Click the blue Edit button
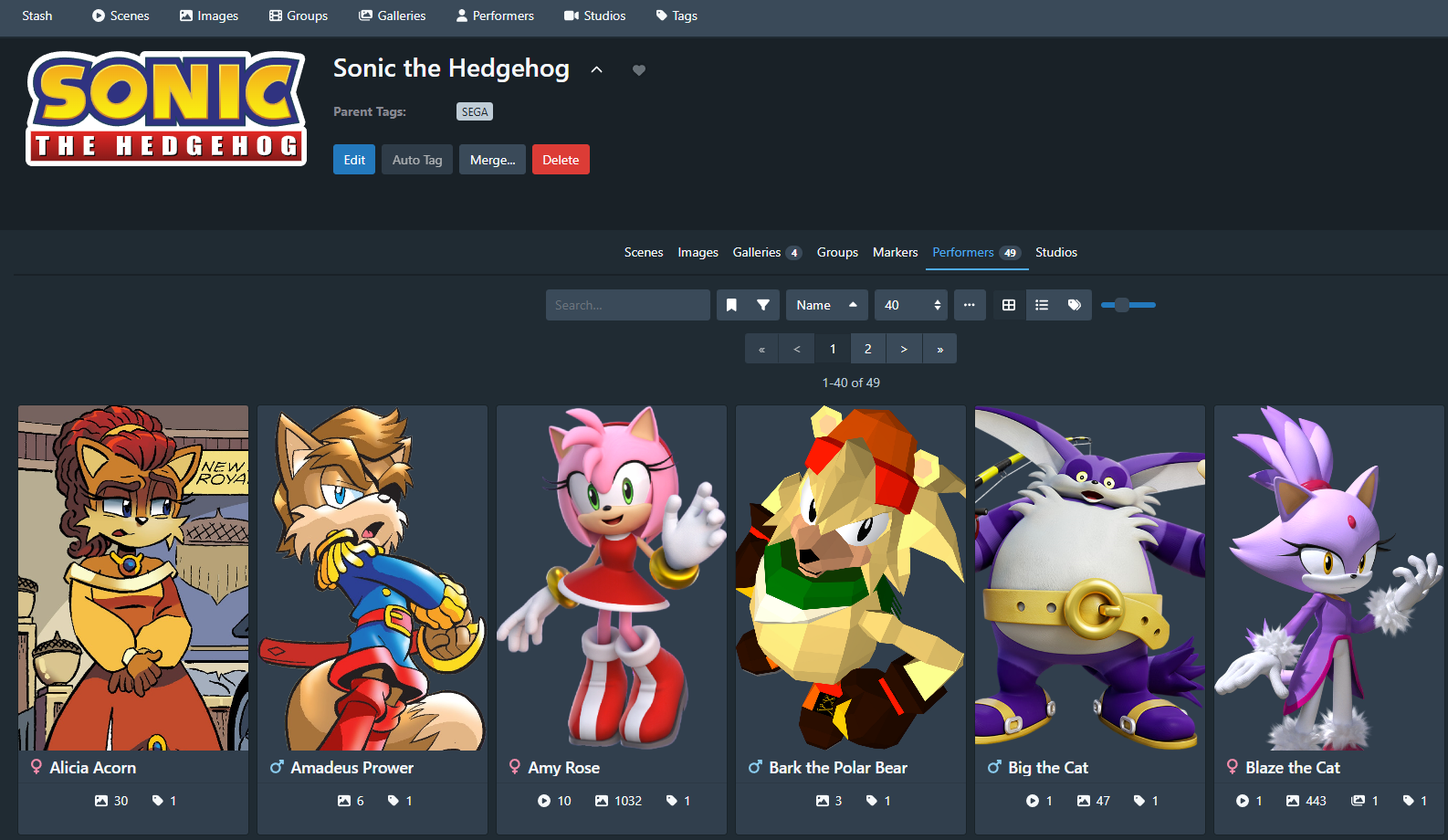The height and width of the screenshot is (840, 1448). point(354,160)
